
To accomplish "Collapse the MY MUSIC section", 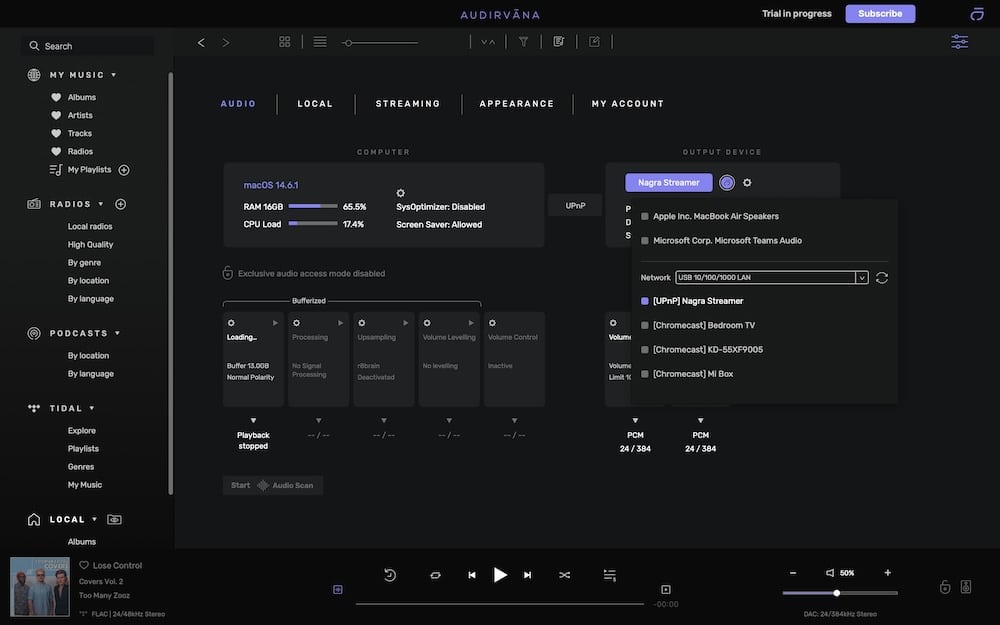I will coord(114,75).
